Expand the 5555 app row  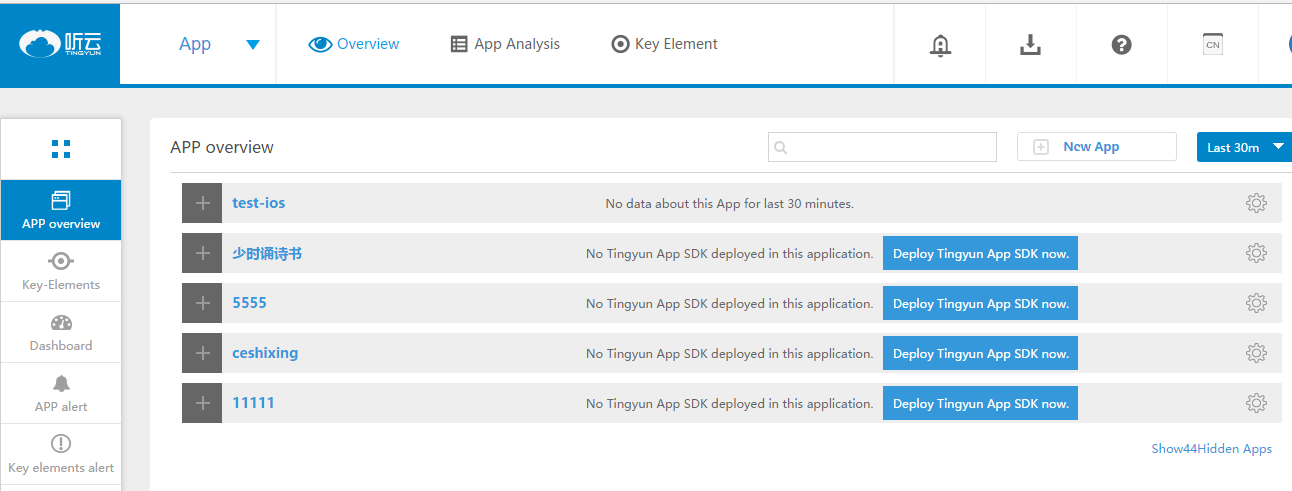[202, 303]
